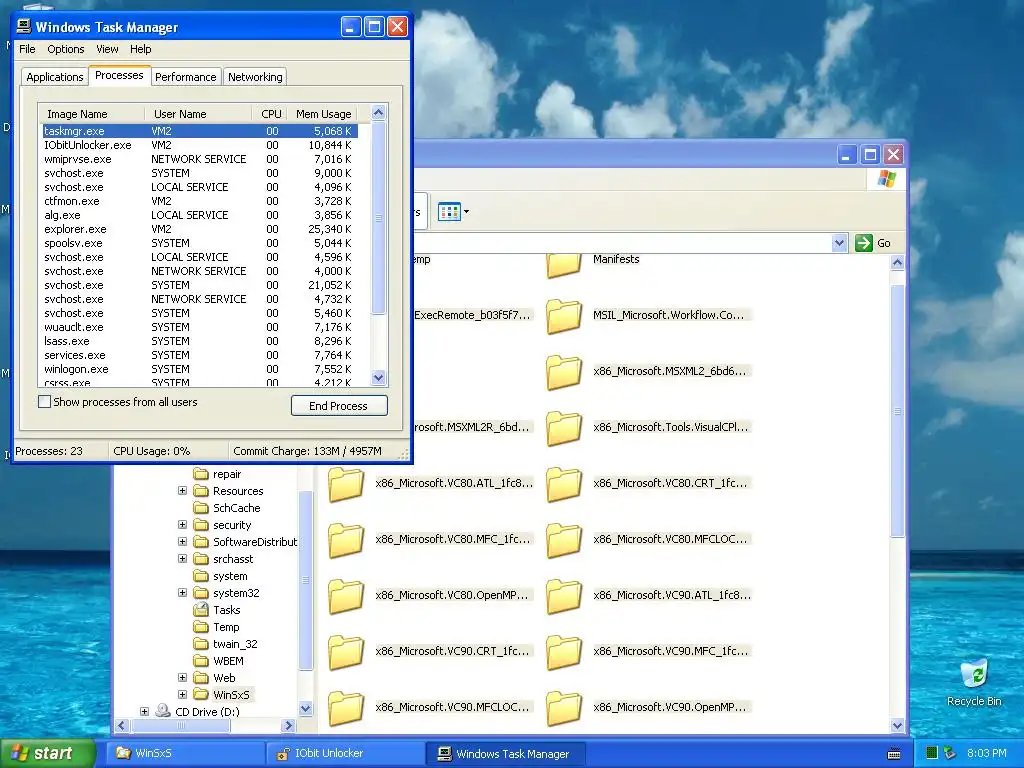Open the x86_Microsoft.VC80.MFC_1fc... folder icon
1024x768 pixels.
tap(346, 541)
